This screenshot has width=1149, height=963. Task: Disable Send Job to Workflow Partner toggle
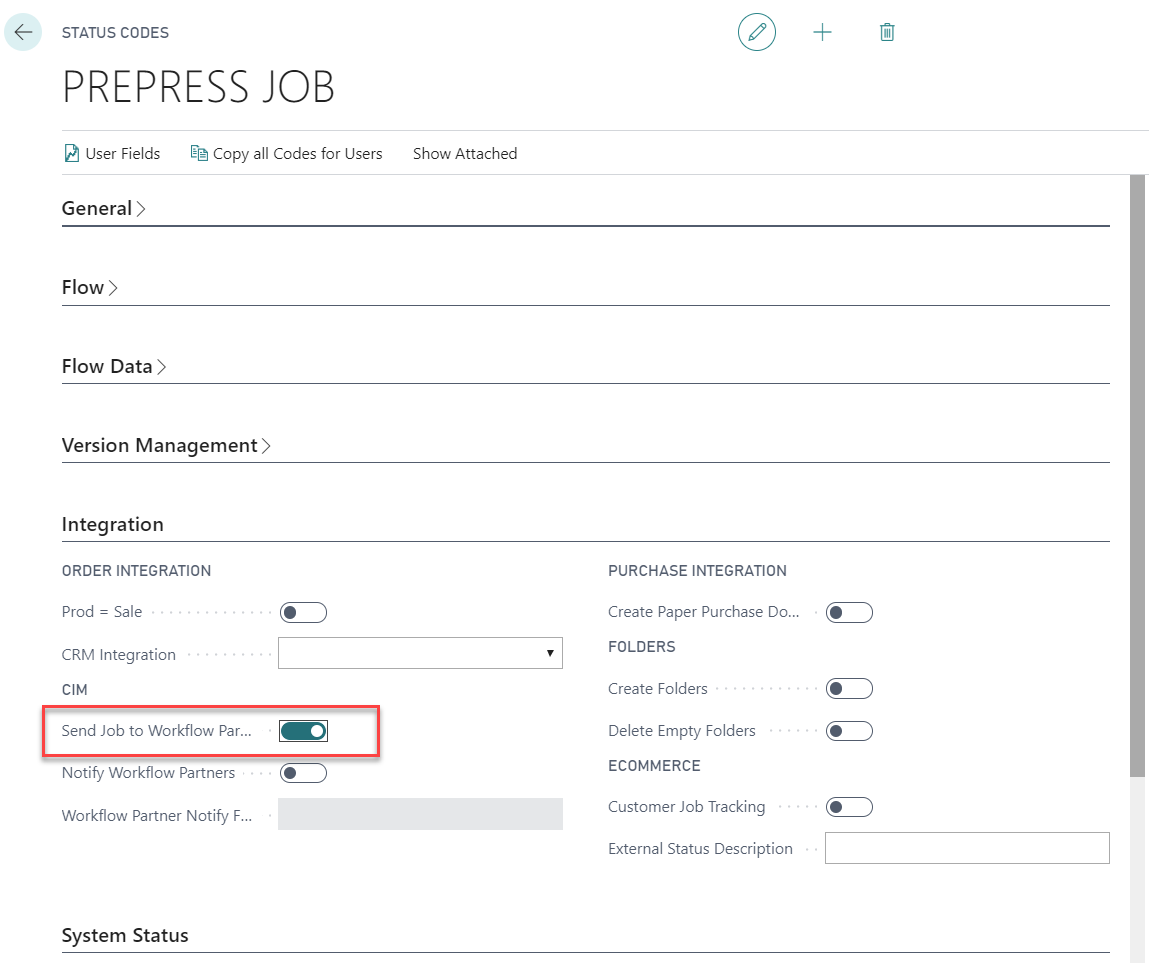304,731
